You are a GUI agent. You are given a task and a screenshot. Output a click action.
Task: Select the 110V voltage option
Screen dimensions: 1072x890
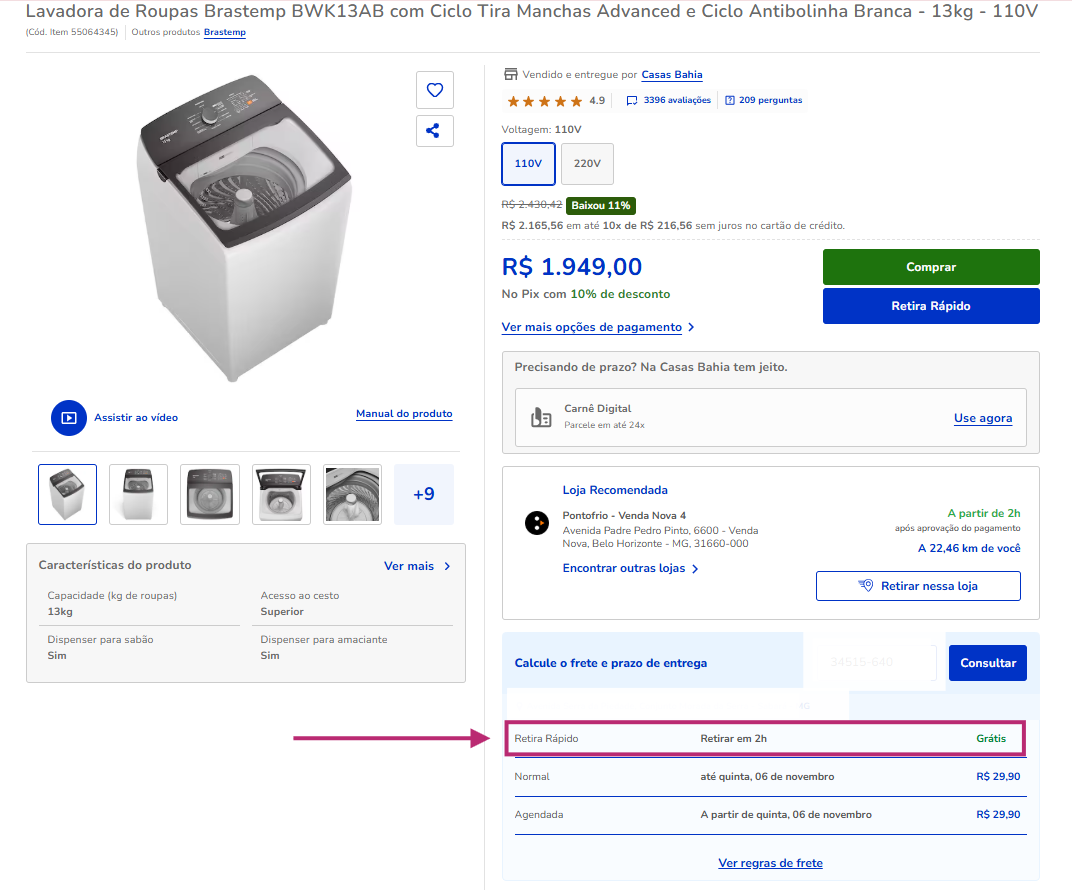(x=528, y=164)
